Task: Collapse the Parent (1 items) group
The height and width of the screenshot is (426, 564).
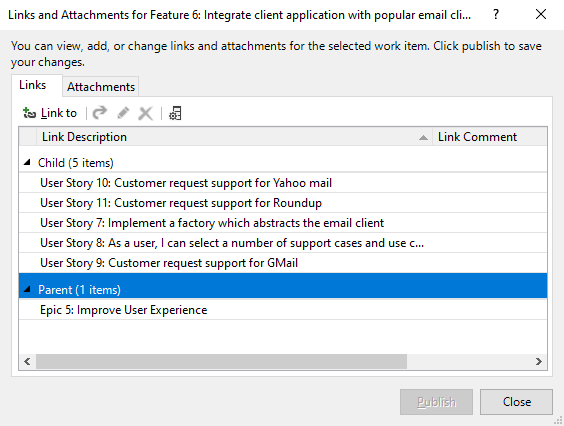Action: click(27, 289)
